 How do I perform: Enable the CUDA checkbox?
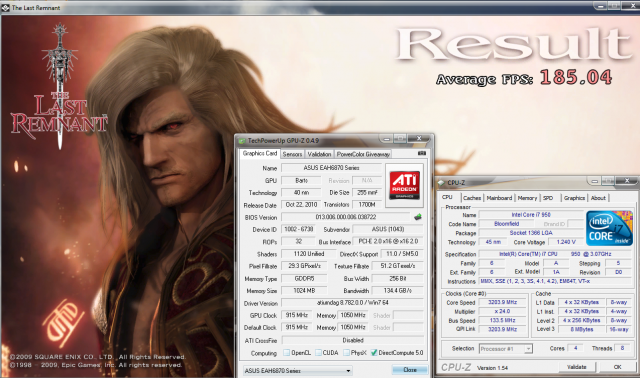point(318,352)
